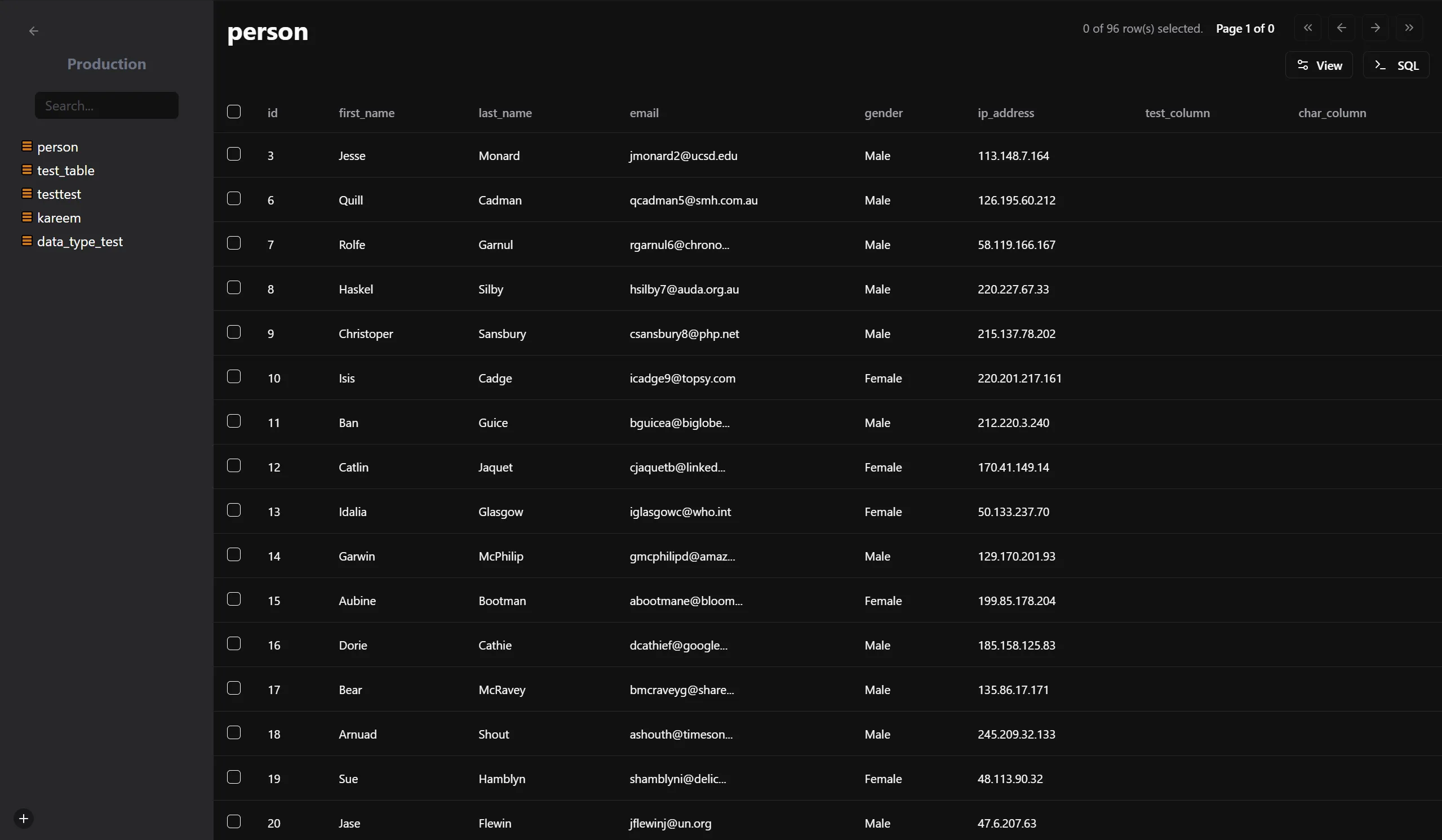1442x840 pixels.
Task: Open the SQL console
Action: click(1396, 65)
